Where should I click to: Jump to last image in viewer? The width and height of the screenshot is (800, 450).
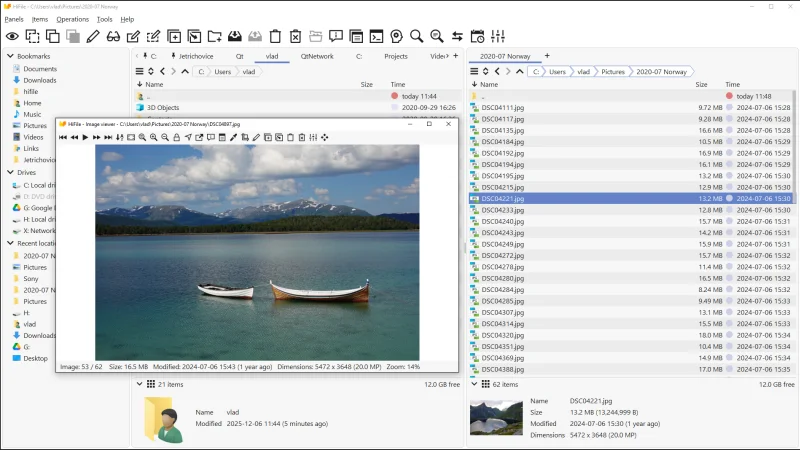[x=108, y=137]
